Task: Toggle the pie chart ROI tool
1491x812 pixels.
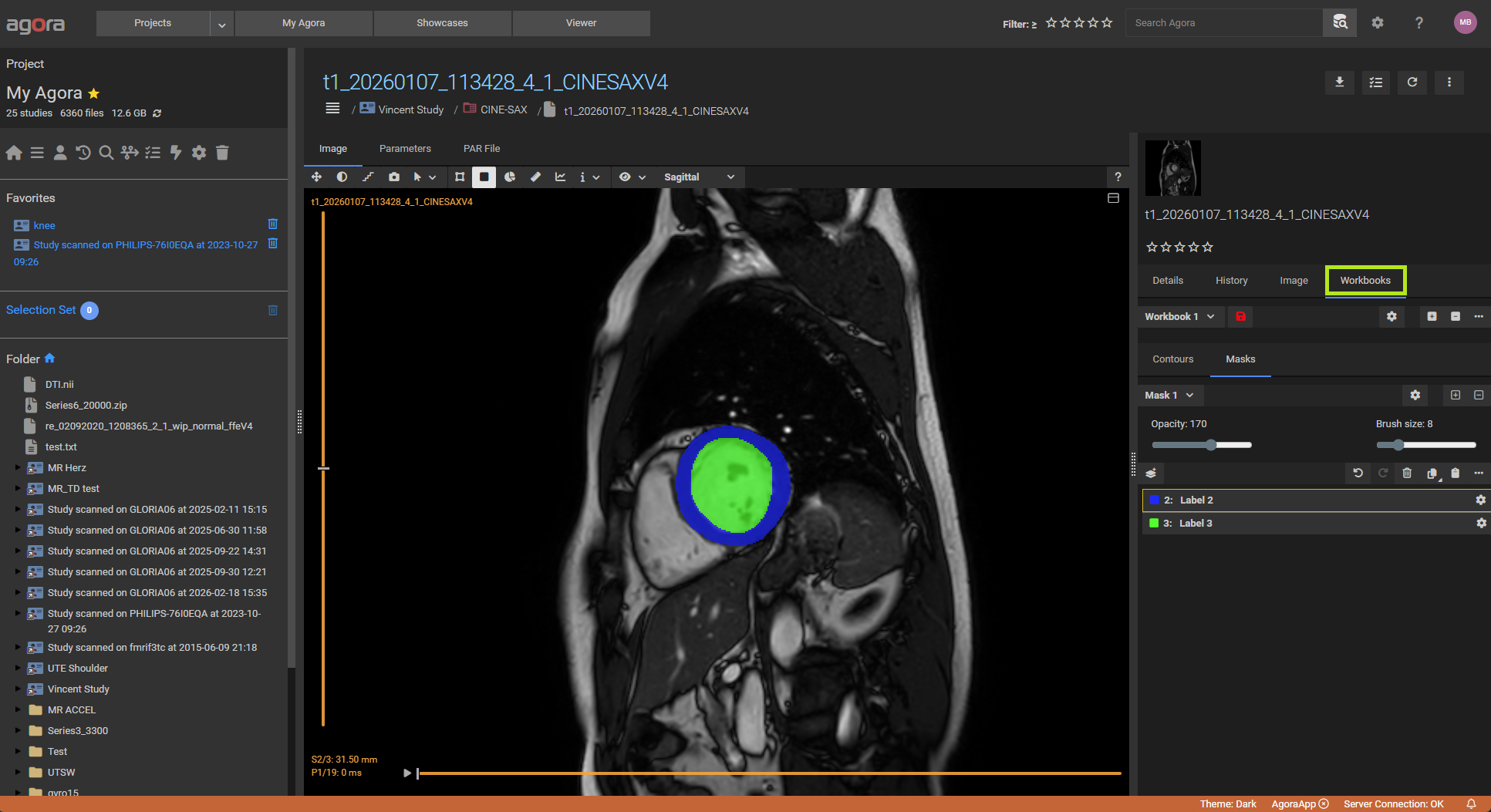Action: pyautogui.click(x=510, y=177)
